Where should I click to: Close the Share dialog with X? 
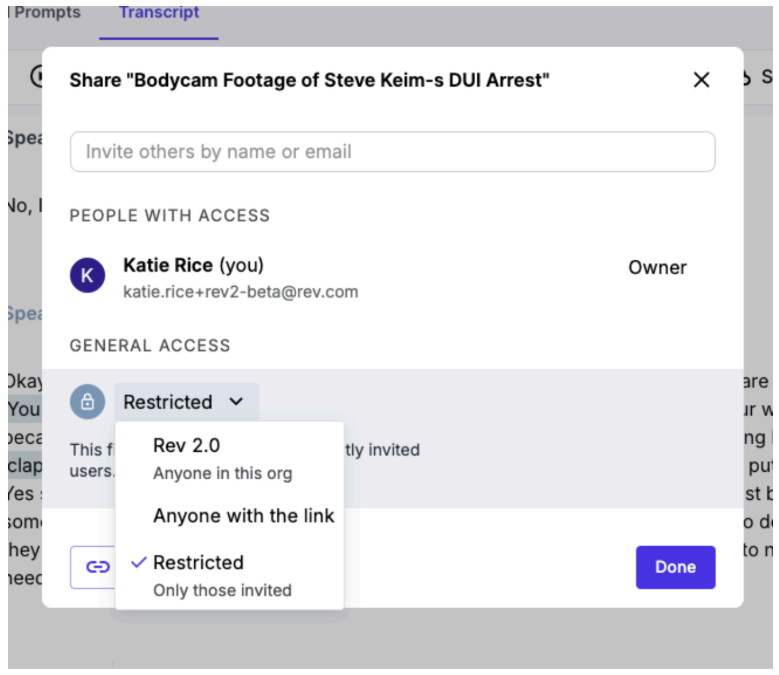tap(701, 79)
